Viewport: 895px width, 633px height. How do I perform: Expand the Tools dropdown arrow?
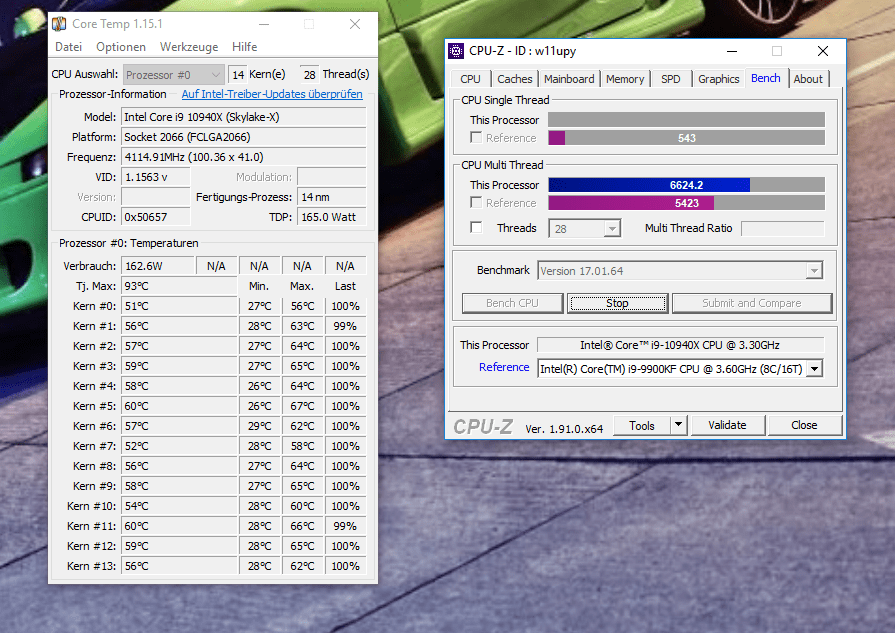[678, 425]
